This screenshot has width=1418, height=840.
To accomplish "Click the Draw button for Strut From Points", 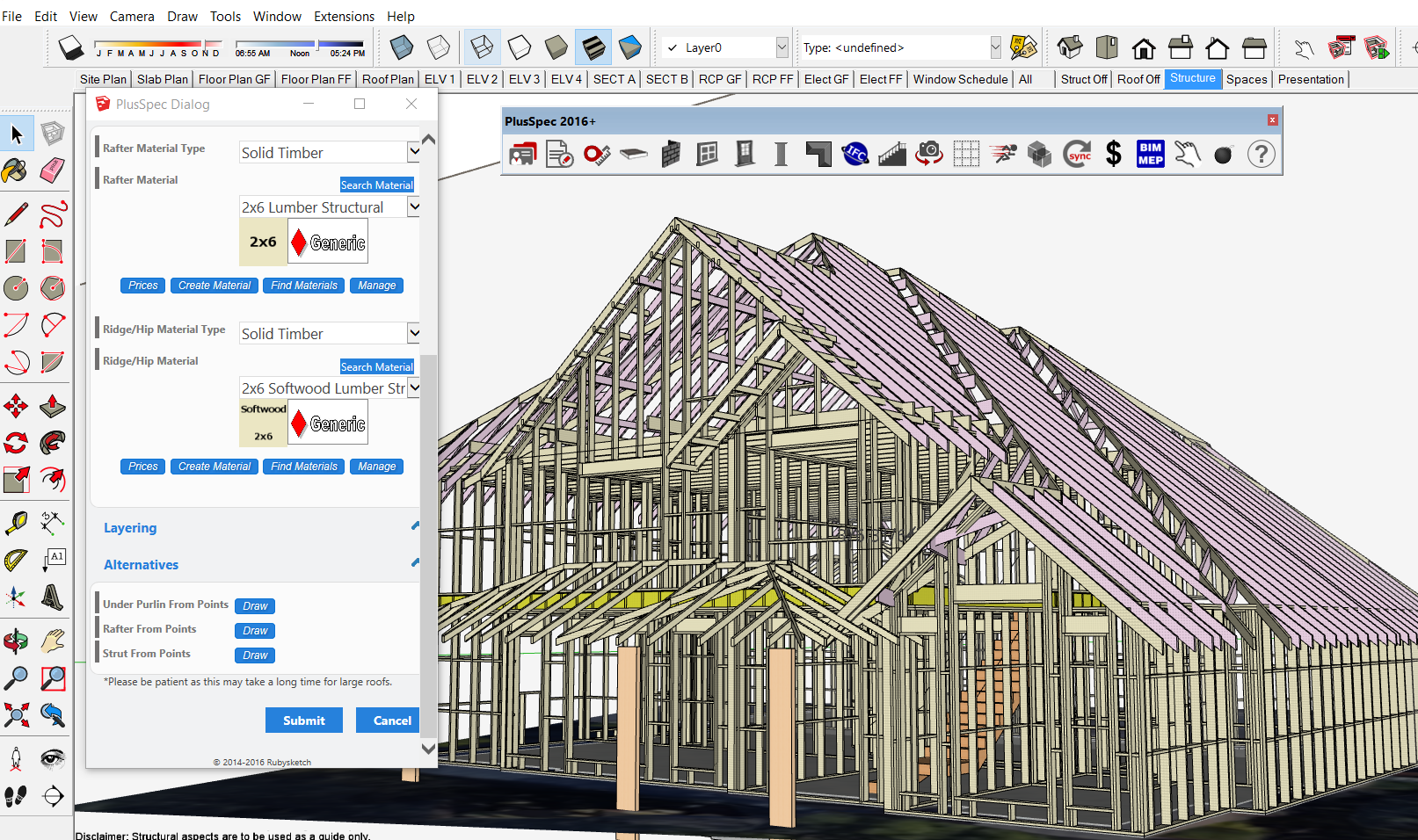I will pyautogui.click(x=254, y=655).
